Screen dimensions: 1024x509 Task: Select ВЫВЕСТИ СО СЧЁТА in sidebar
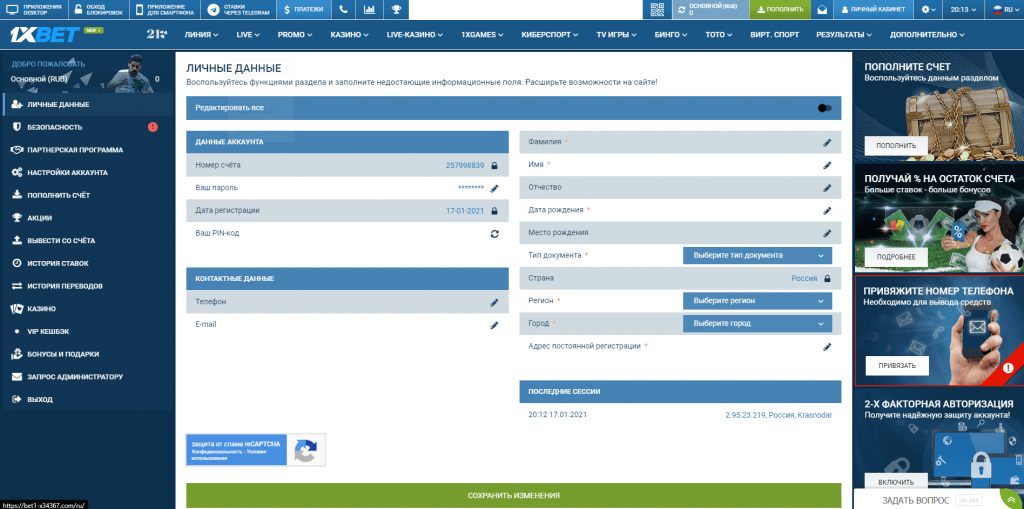point(88,240)
